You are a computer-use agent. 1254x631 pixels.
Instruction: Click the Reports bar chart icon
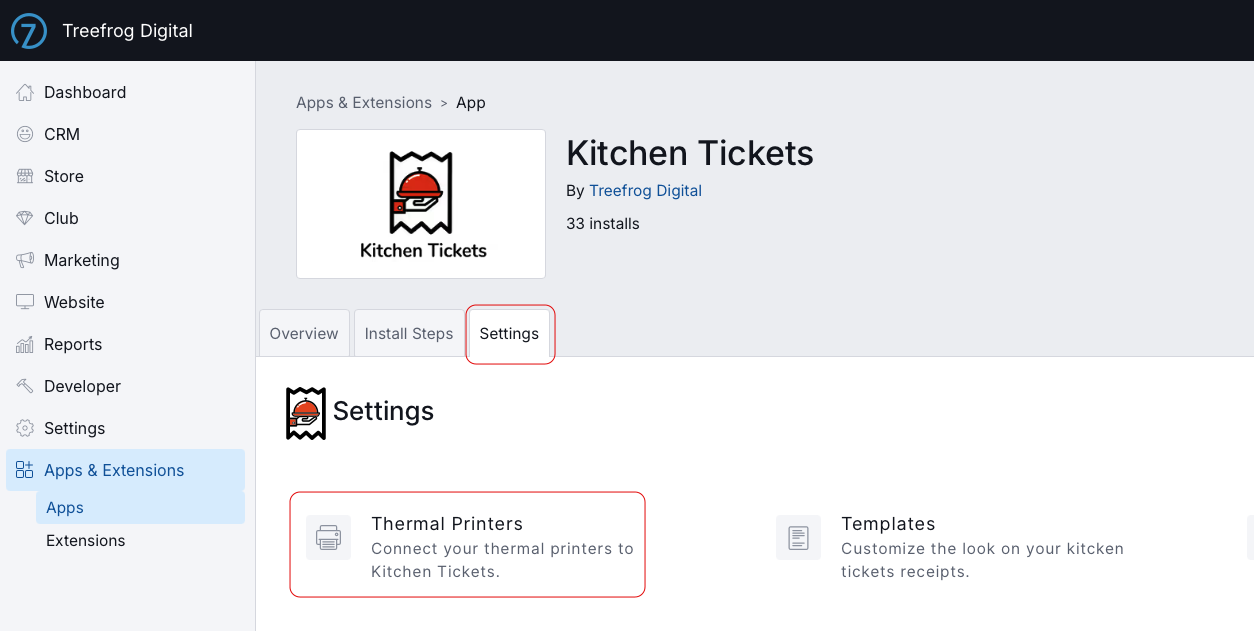25,344
